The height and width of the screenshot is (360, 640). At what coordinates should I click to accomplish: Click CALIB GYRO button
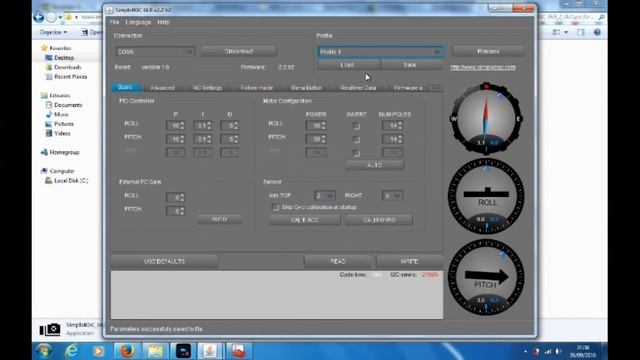click(379, 220)
